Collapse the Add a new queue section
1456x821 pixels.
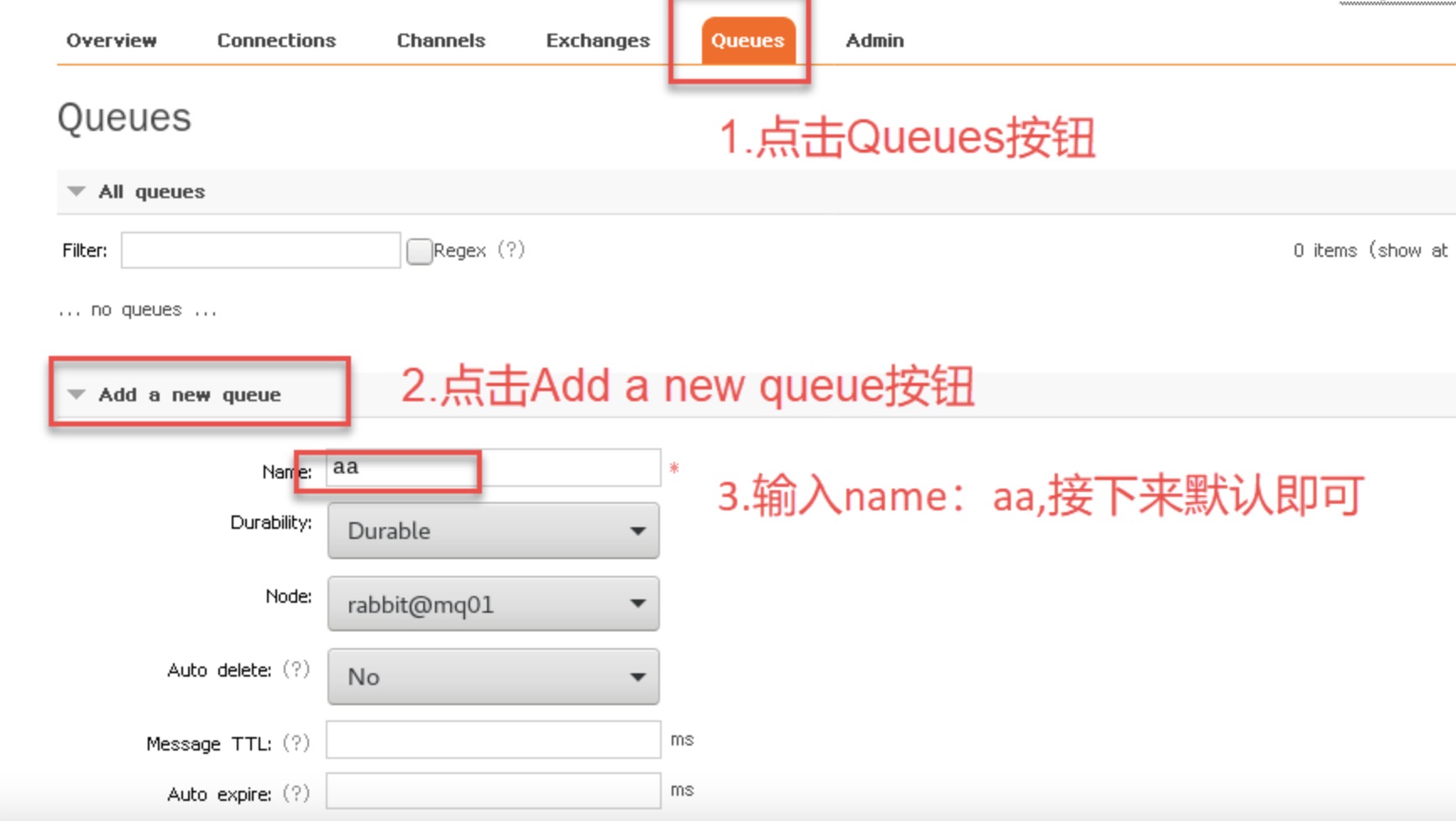point(77,395)
